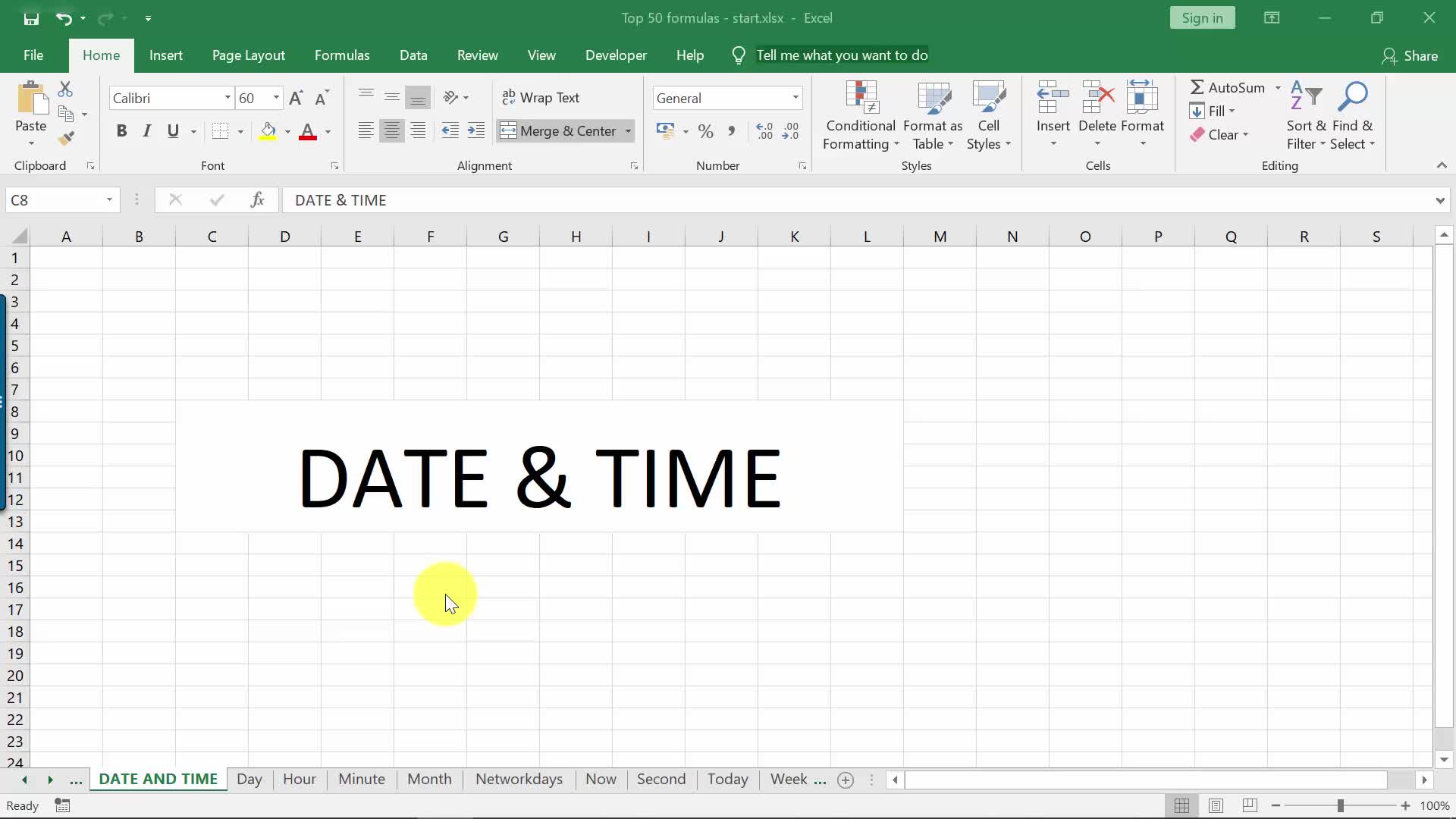
Task: Click the Format Painter brush icon
Action: [x=66, y=138]
